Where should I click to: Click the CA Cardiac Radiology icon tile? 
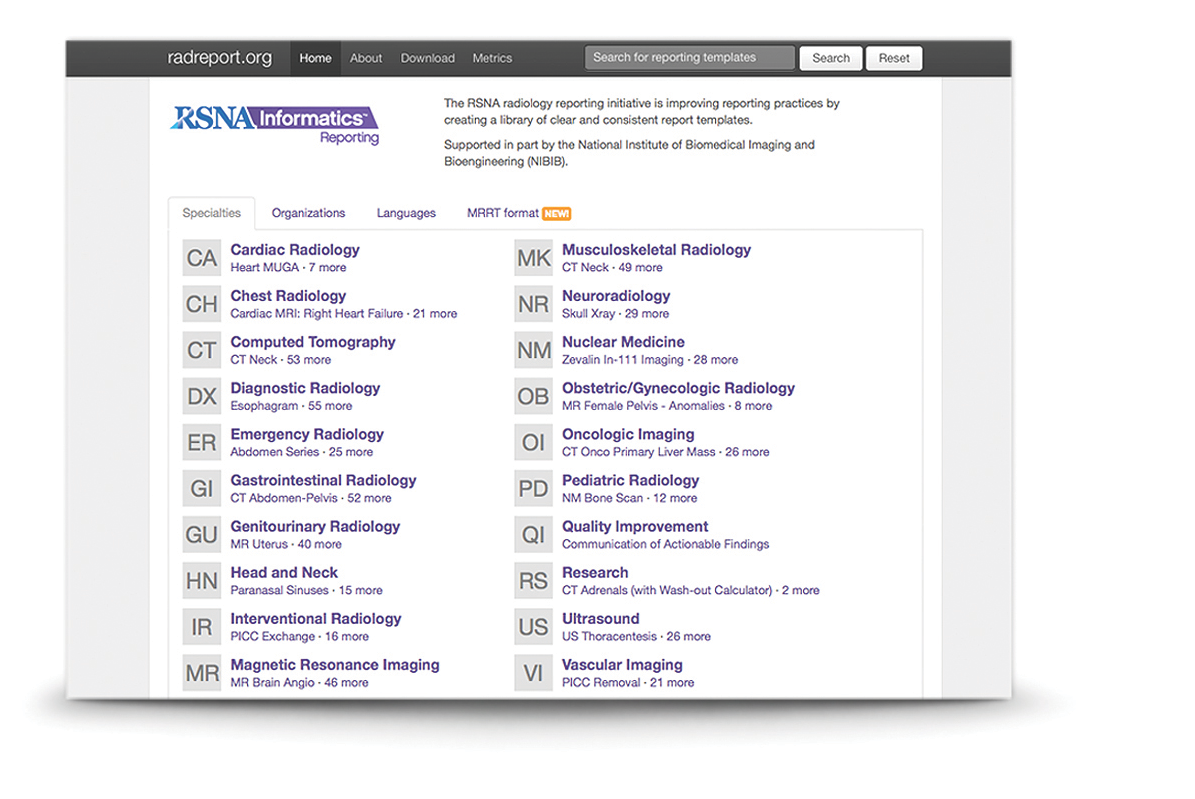tap(201, 258)
